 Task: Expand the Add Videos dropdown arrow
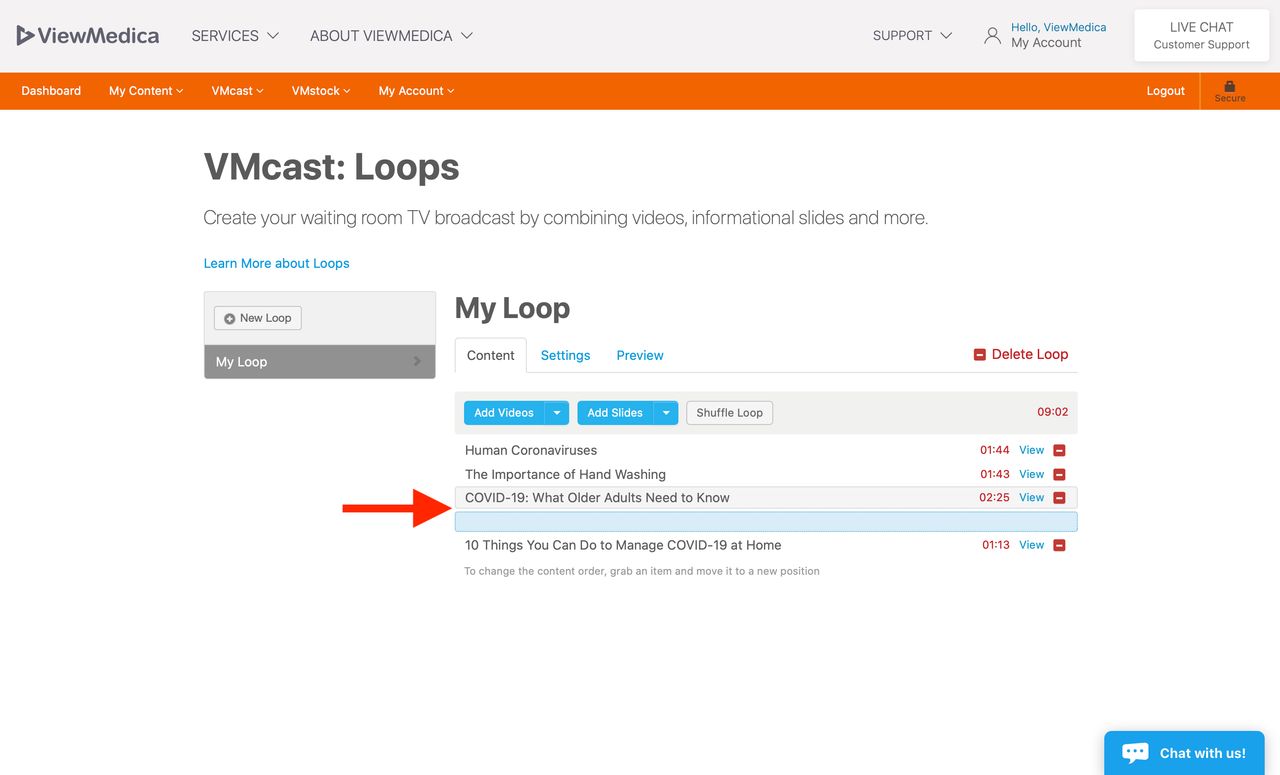click(557, 413)
